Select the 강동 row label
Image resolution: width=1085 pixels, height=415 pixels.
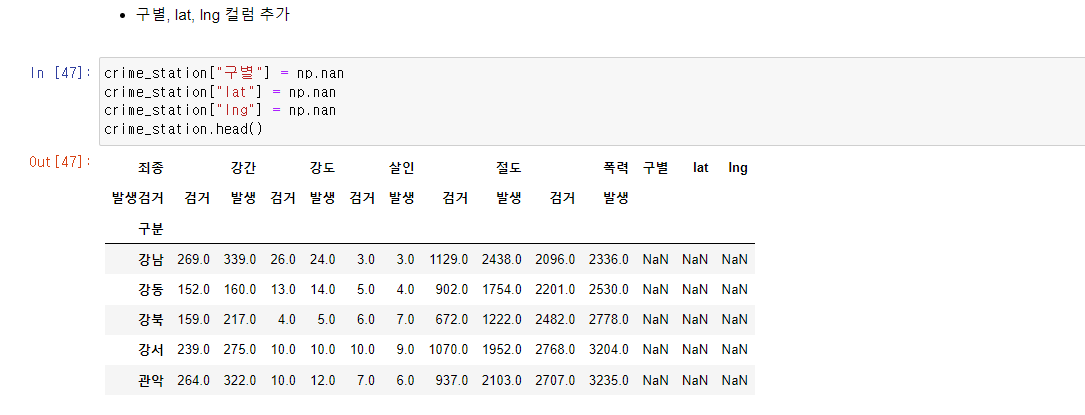(151, 289)
